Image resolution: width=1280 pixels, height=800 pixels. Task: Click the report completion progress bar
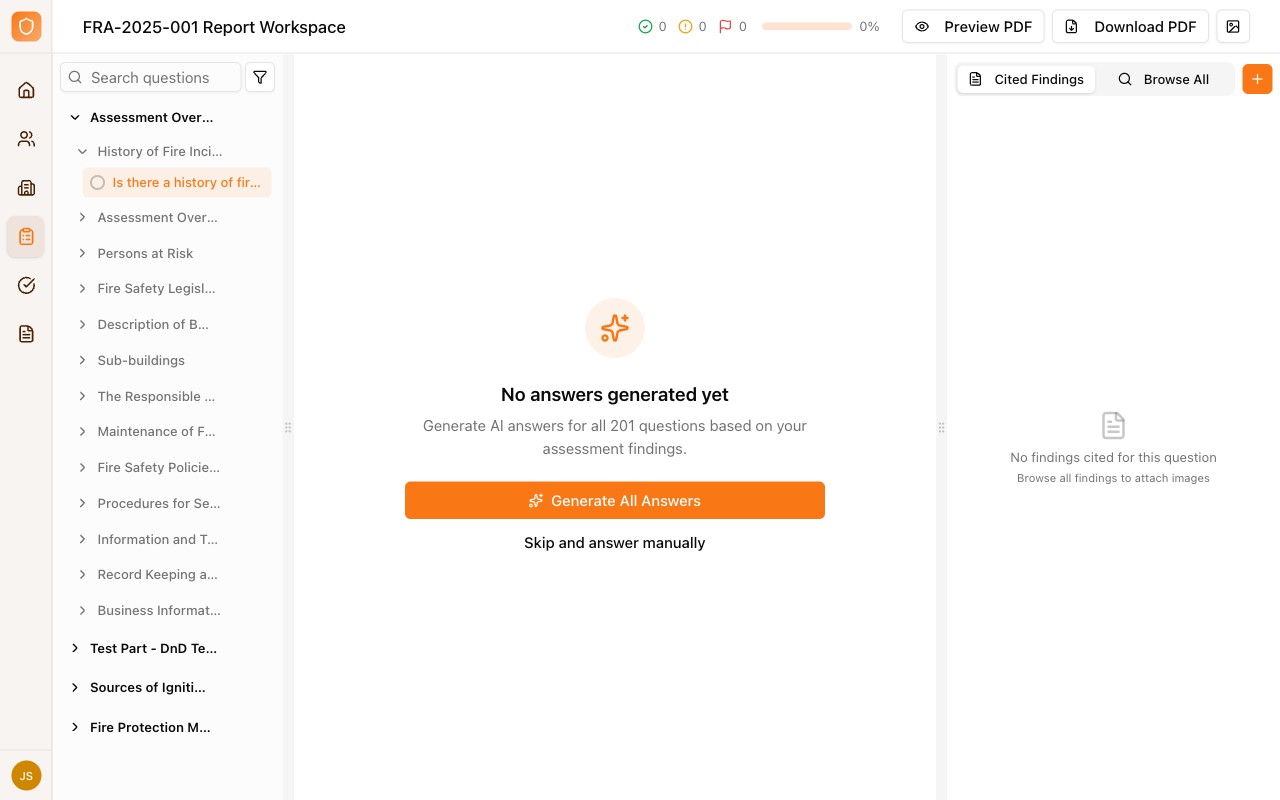[806, 27]
